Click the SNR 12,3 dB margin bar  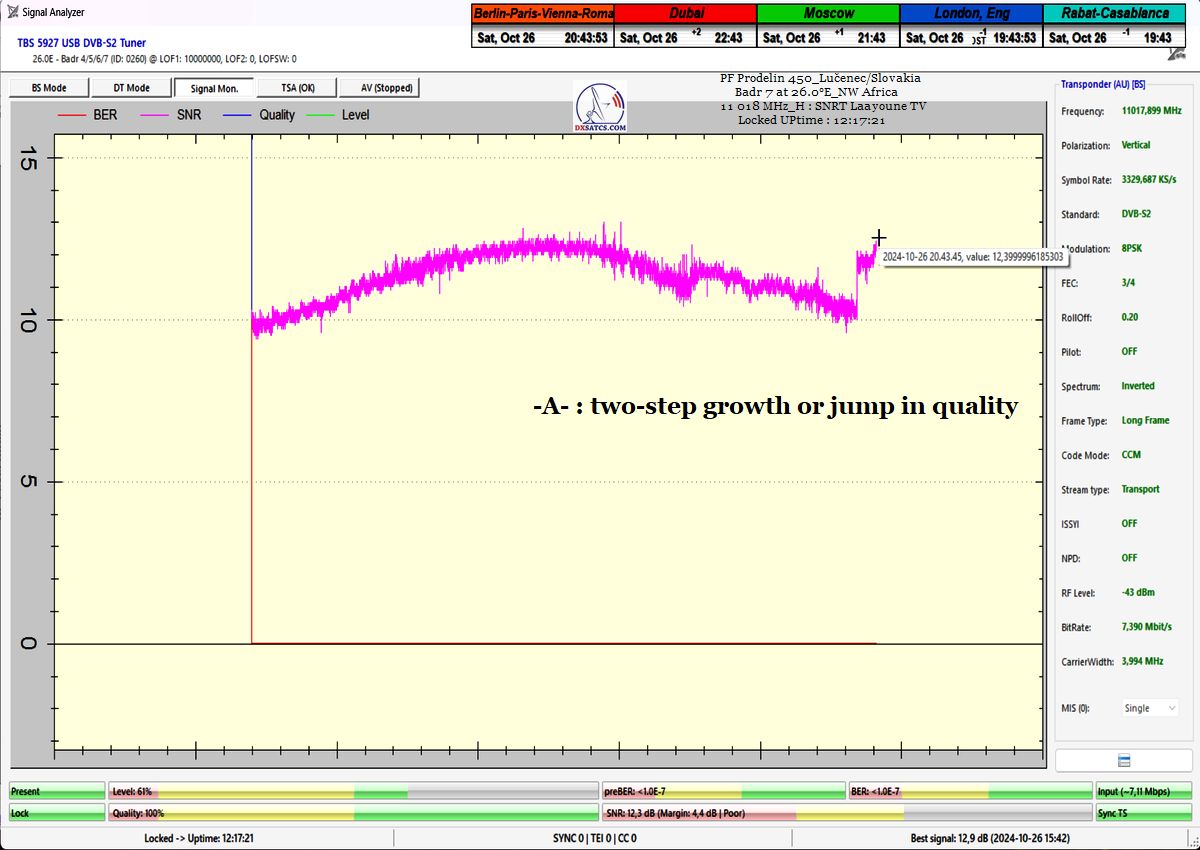[846, 813]
